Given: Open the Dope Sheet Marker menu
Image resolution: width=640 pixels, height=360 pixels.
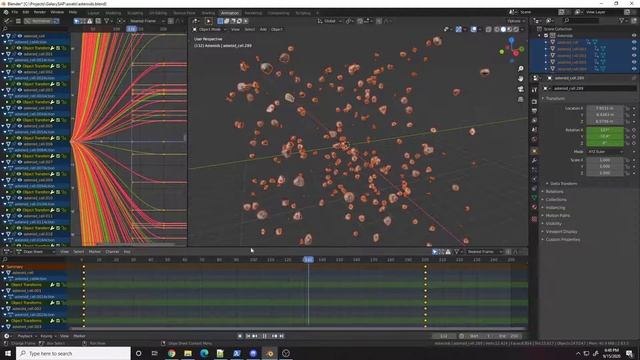Looking at the screenshot, I should click(x=94, y=252).
